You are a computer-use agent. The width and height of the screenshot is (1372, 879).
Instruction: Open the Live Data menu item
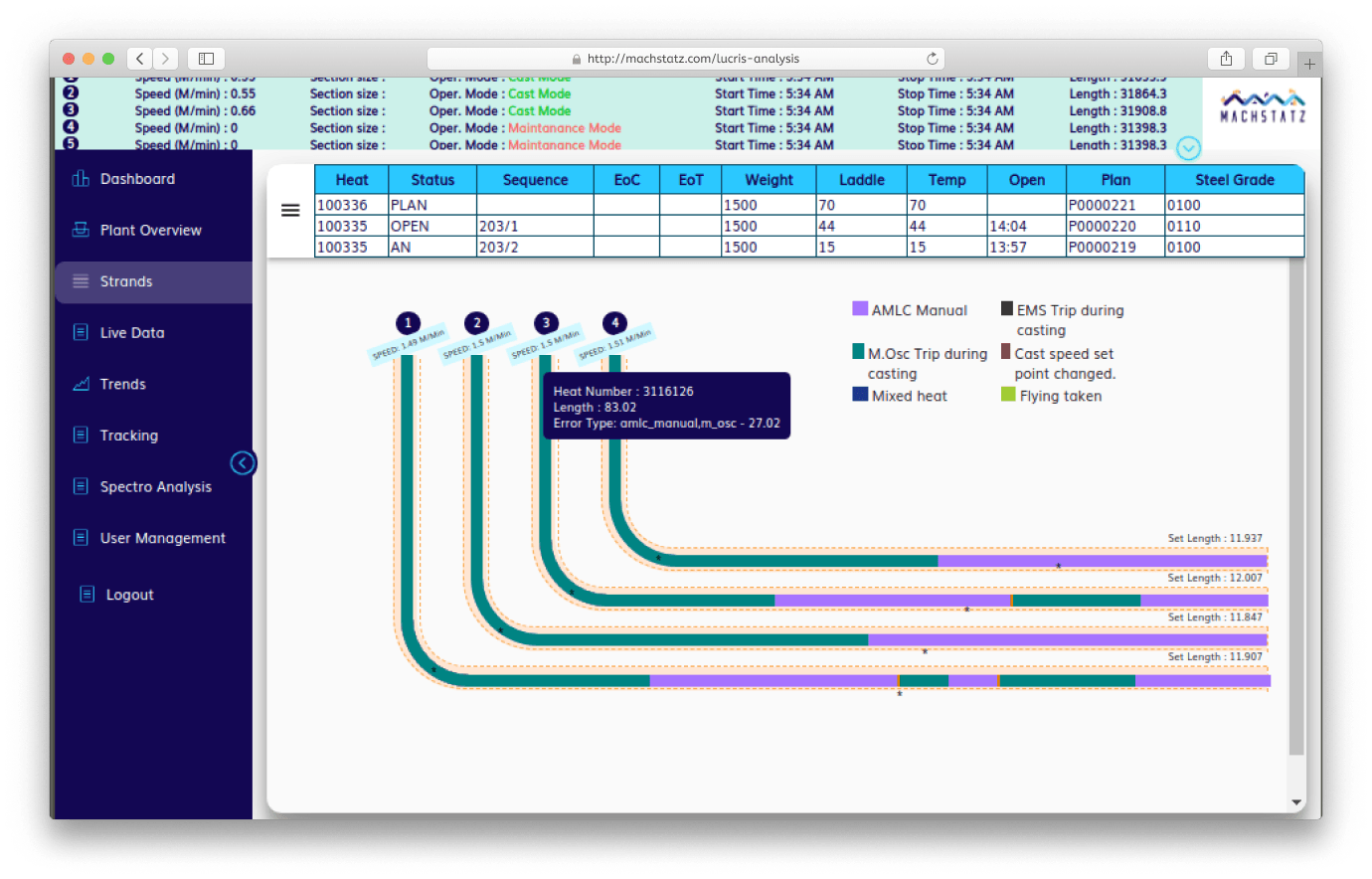point(132,333)
